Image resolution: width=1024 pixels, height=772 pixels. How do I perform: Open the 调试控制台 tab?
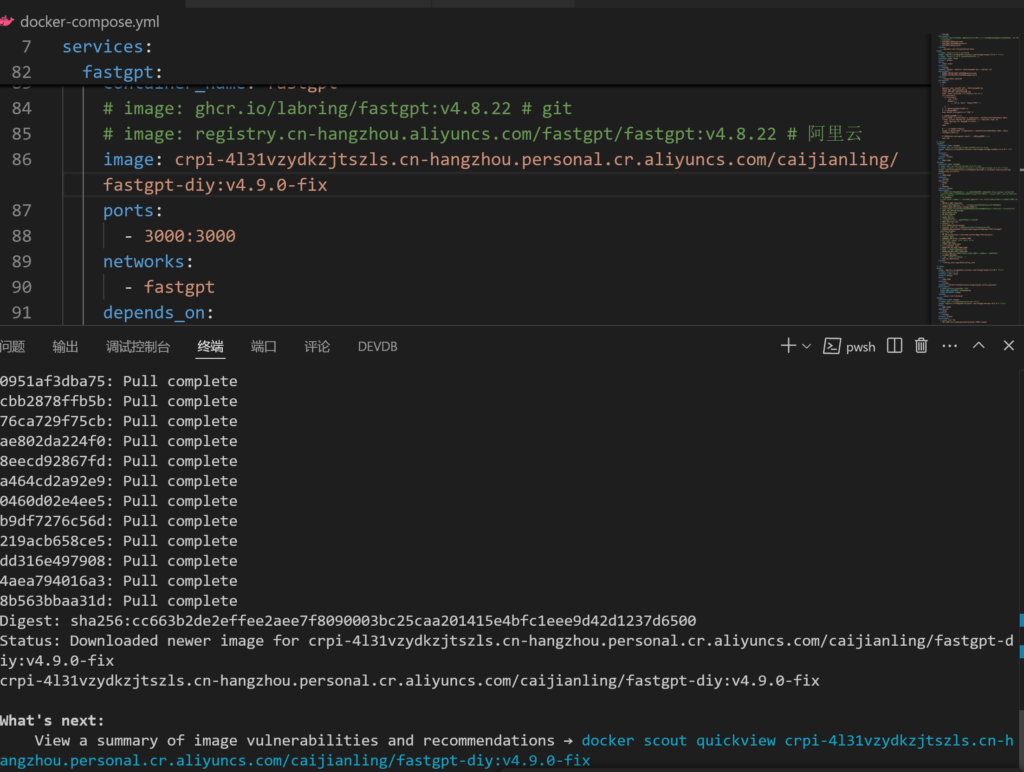pos(138,346)
